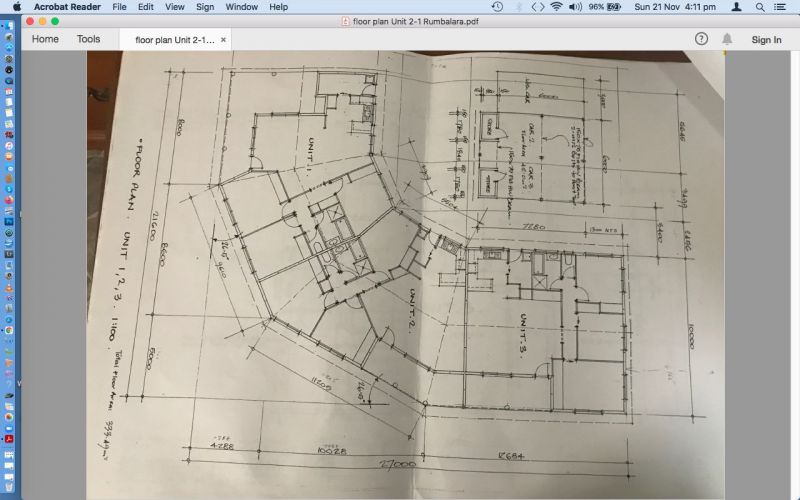Open the Help question mark icon

701,39
